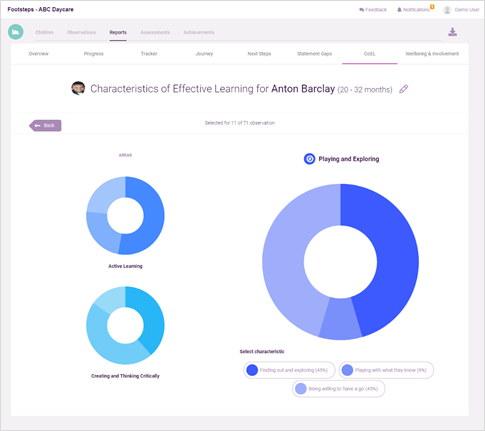This screenshot has height=431, width=485.
Task: Toggle Playing with what they know characteristic
Action: coord(386,370)
